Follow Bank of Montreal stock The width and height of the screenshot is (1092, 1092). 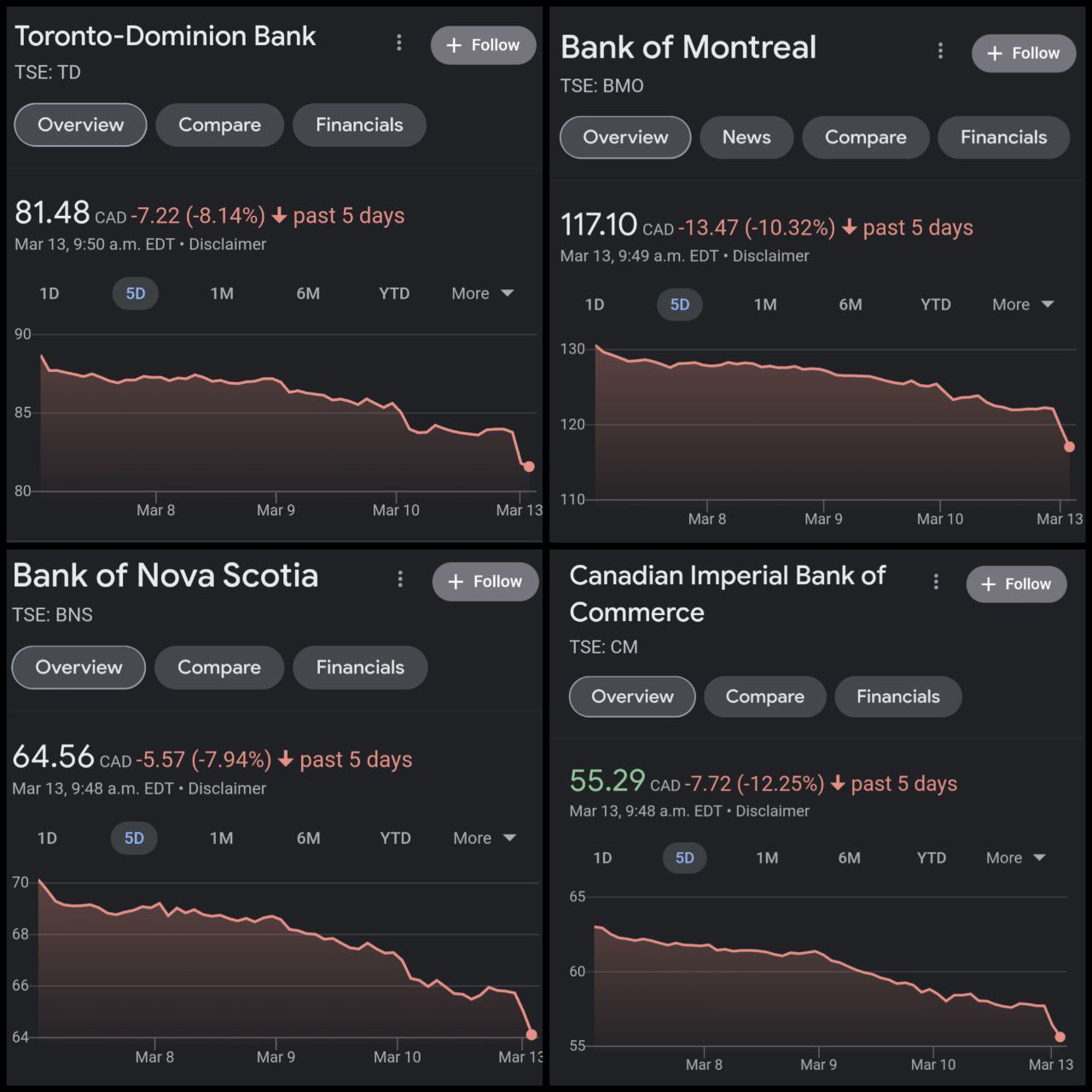tap(1024, 53)
